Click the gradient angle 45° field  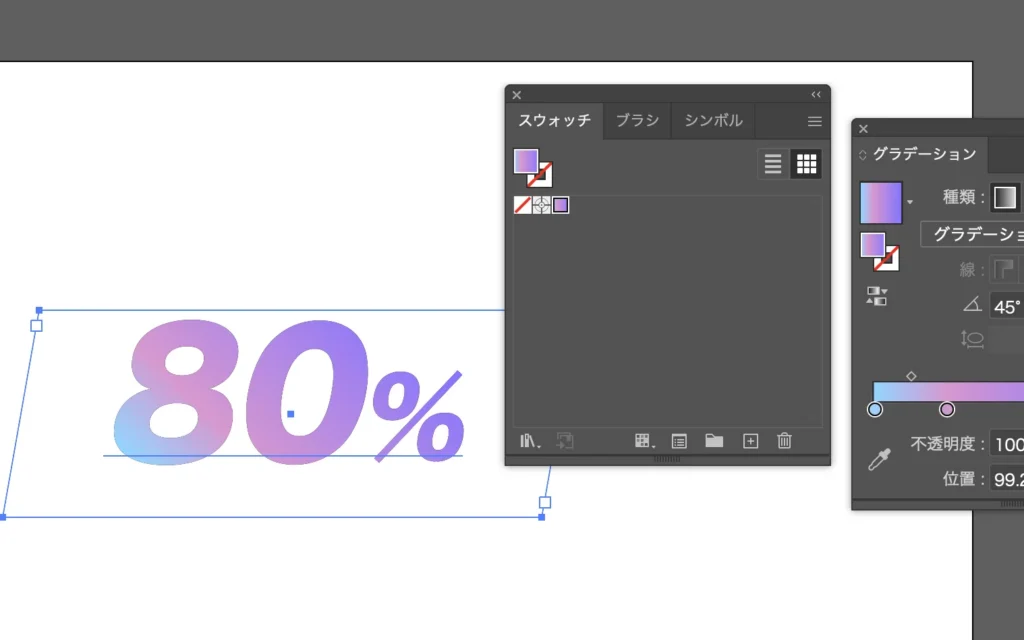(1006, 306)
